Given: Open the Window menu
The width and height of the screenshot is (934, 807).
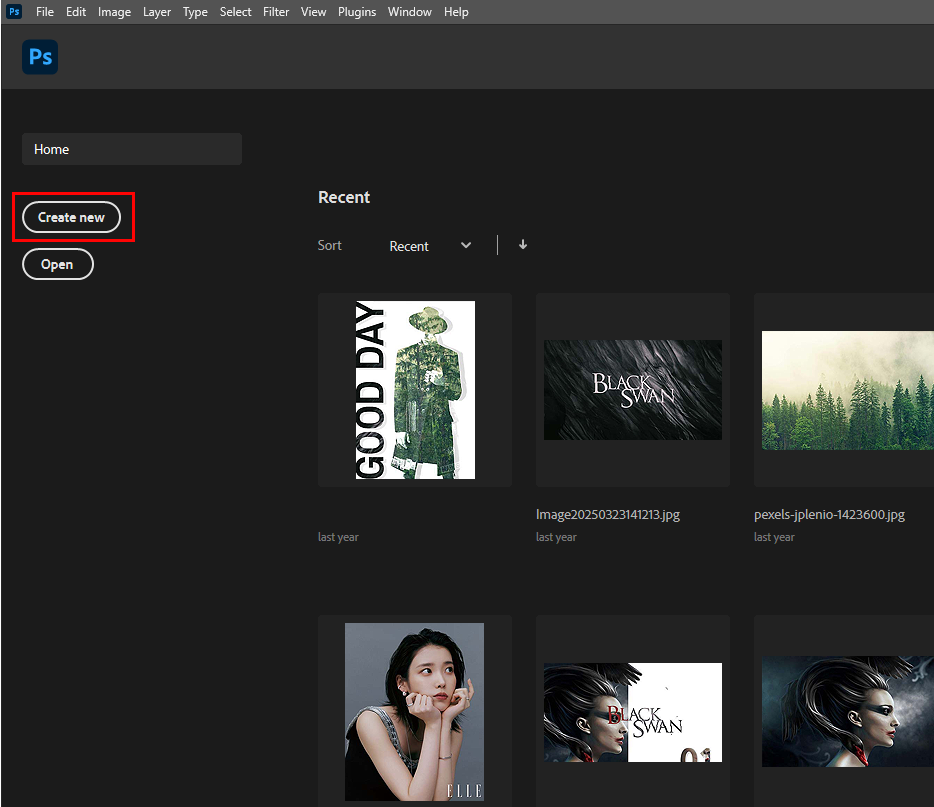Looking at the screenshot, I should coord(409,12).
